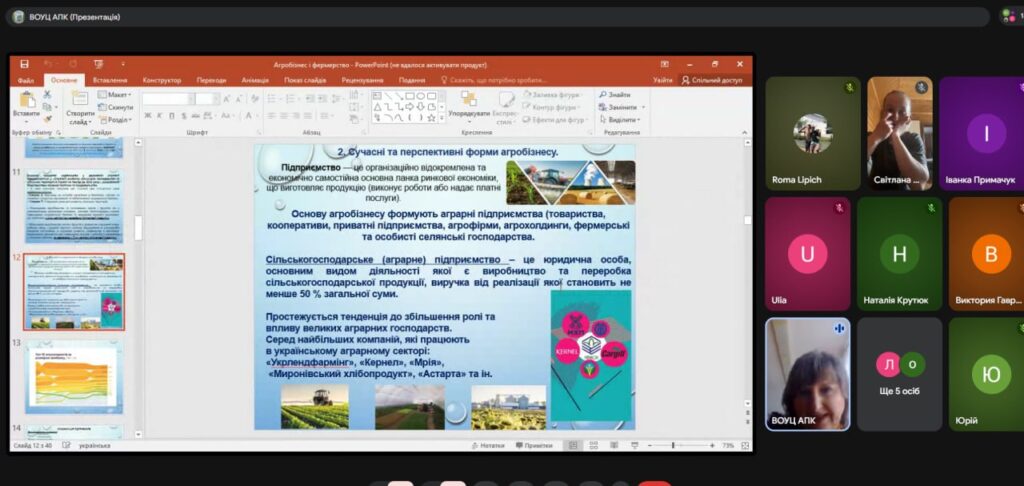
Task: Open the font size combo box
Action: pos(206,99)
